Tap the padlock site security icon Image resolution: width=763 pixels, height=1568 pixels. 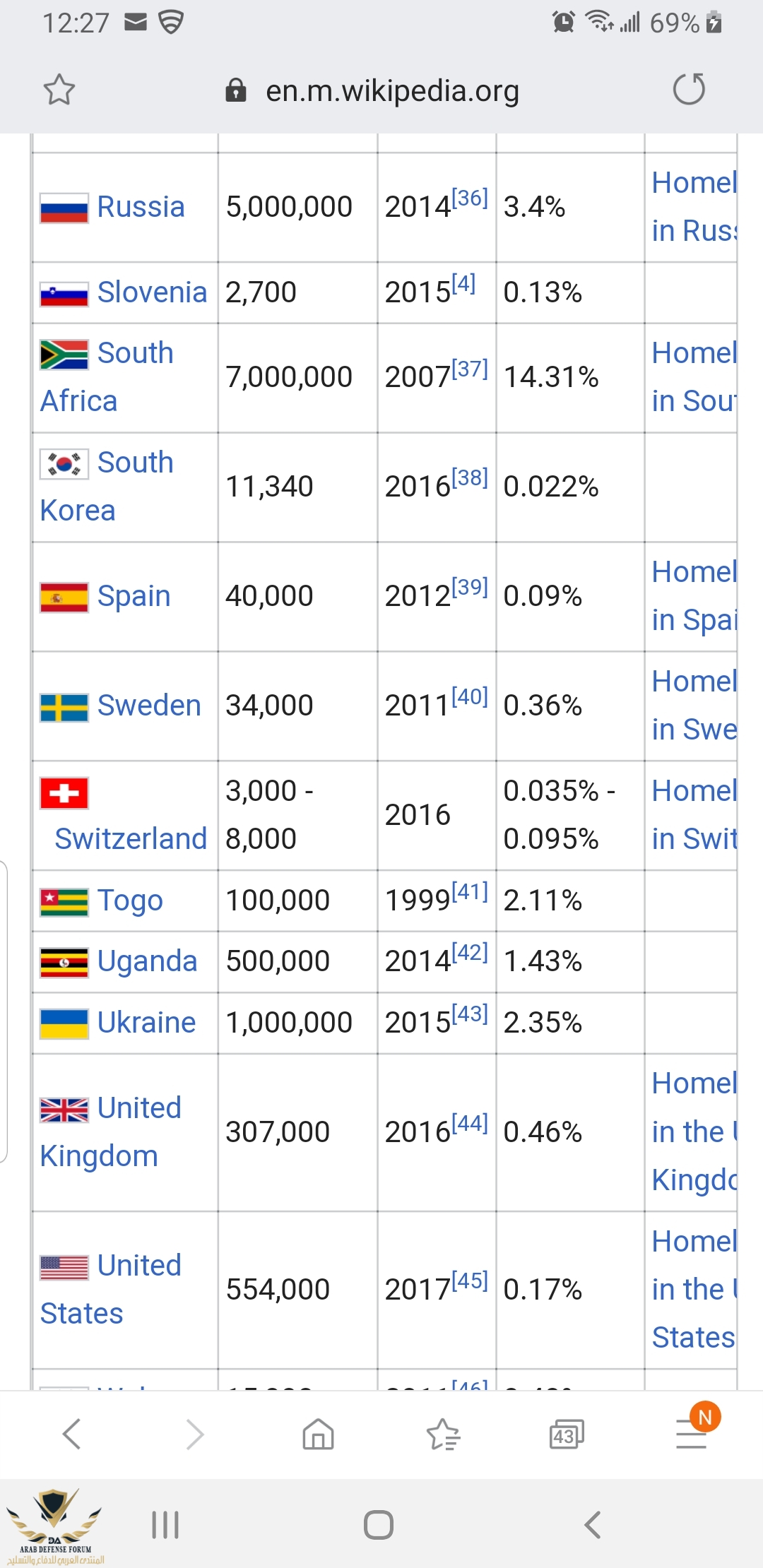click(x=235, y=90)
